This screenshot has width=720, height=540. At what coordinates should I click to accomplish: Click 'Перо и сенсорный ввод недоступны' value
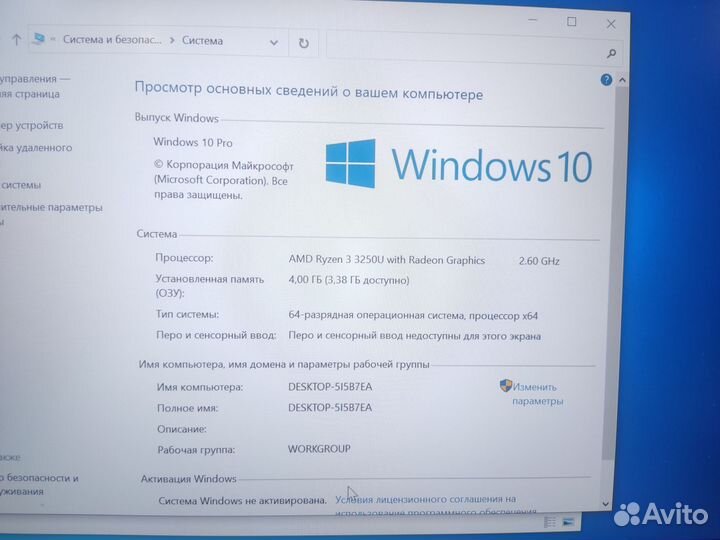414,336
